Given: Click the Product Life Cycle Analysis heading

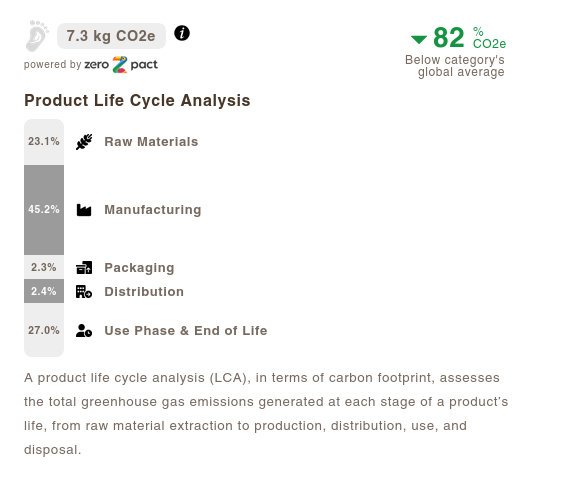Looking at the screenshot, I should point(137,101).
